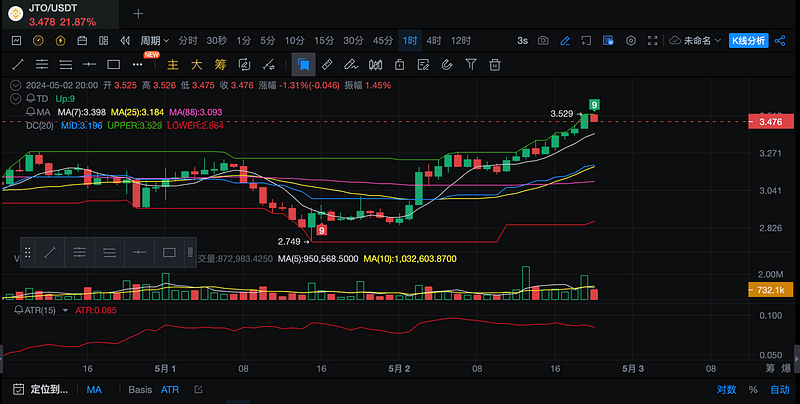Click the rewind double-arrow icon

pos(125,41)
